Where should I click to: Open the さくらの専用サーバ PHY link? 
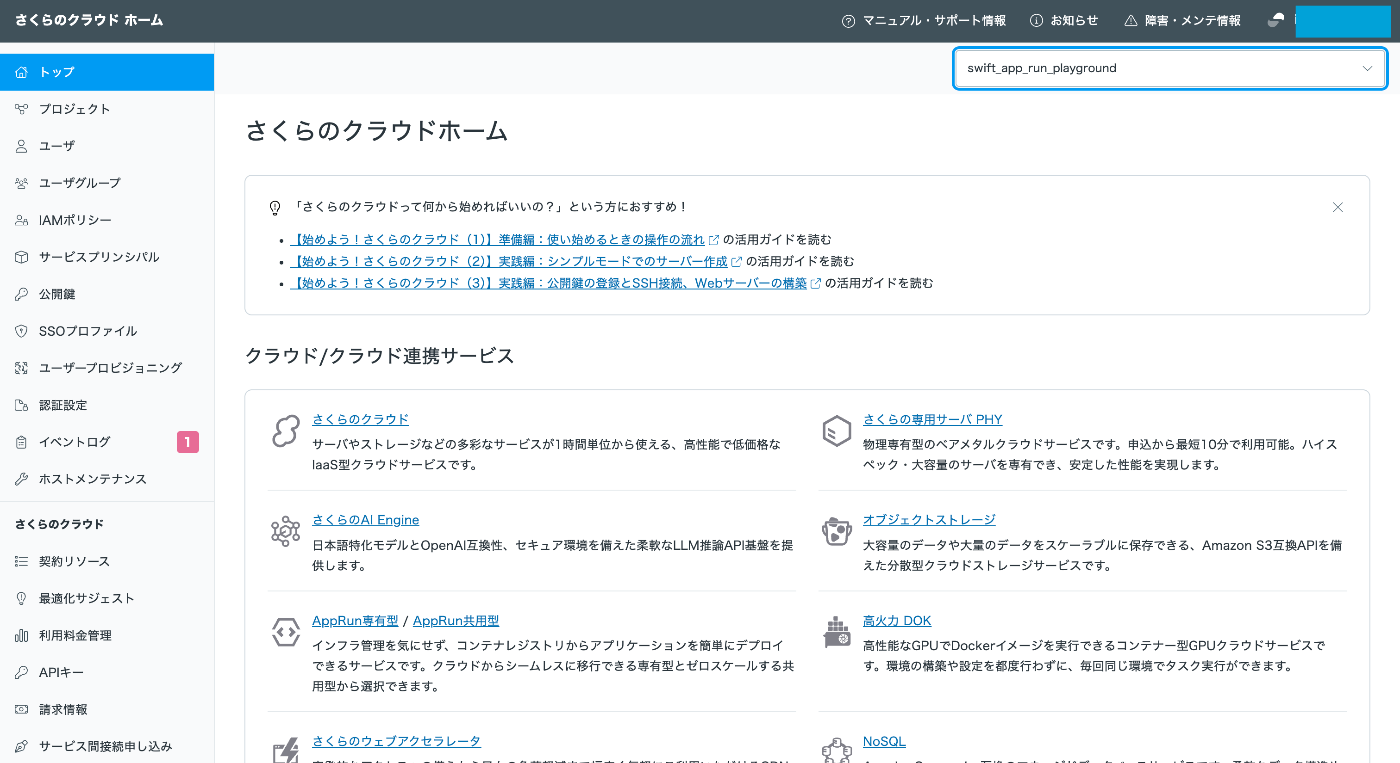(x=932, y=419)
